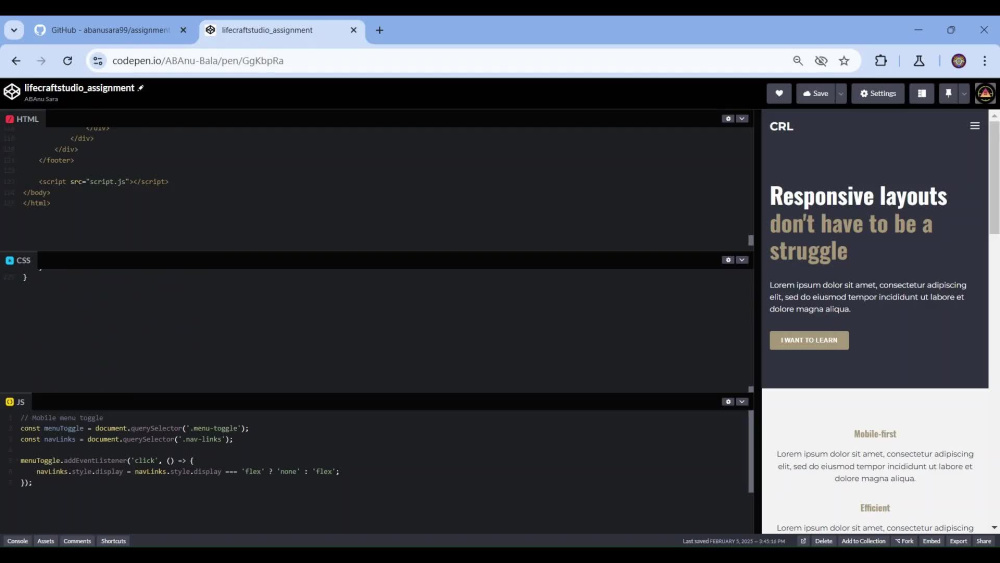Bookmark this page star icon
Screen dimensions: 1000x563
click(844, 61)
